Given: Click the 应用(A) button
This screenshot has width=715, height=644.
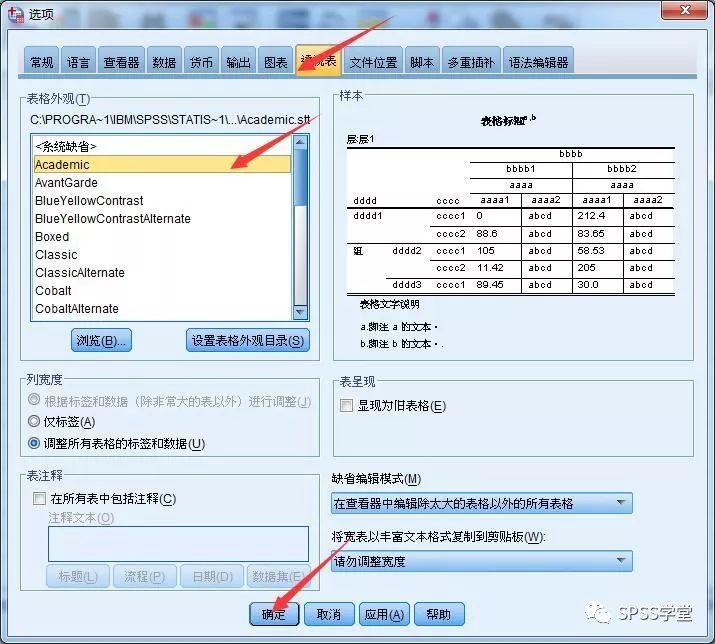Looking at the screenshot, I should click(384, 614).
